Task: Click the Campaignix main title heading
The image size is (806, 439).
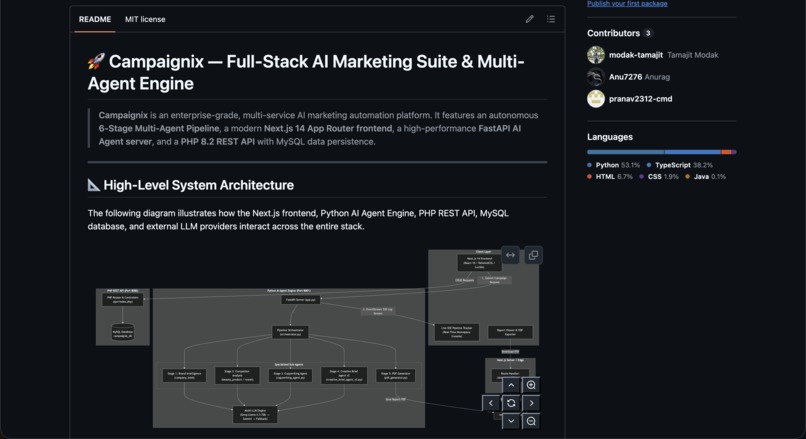Action: click(x=306, y=72)
